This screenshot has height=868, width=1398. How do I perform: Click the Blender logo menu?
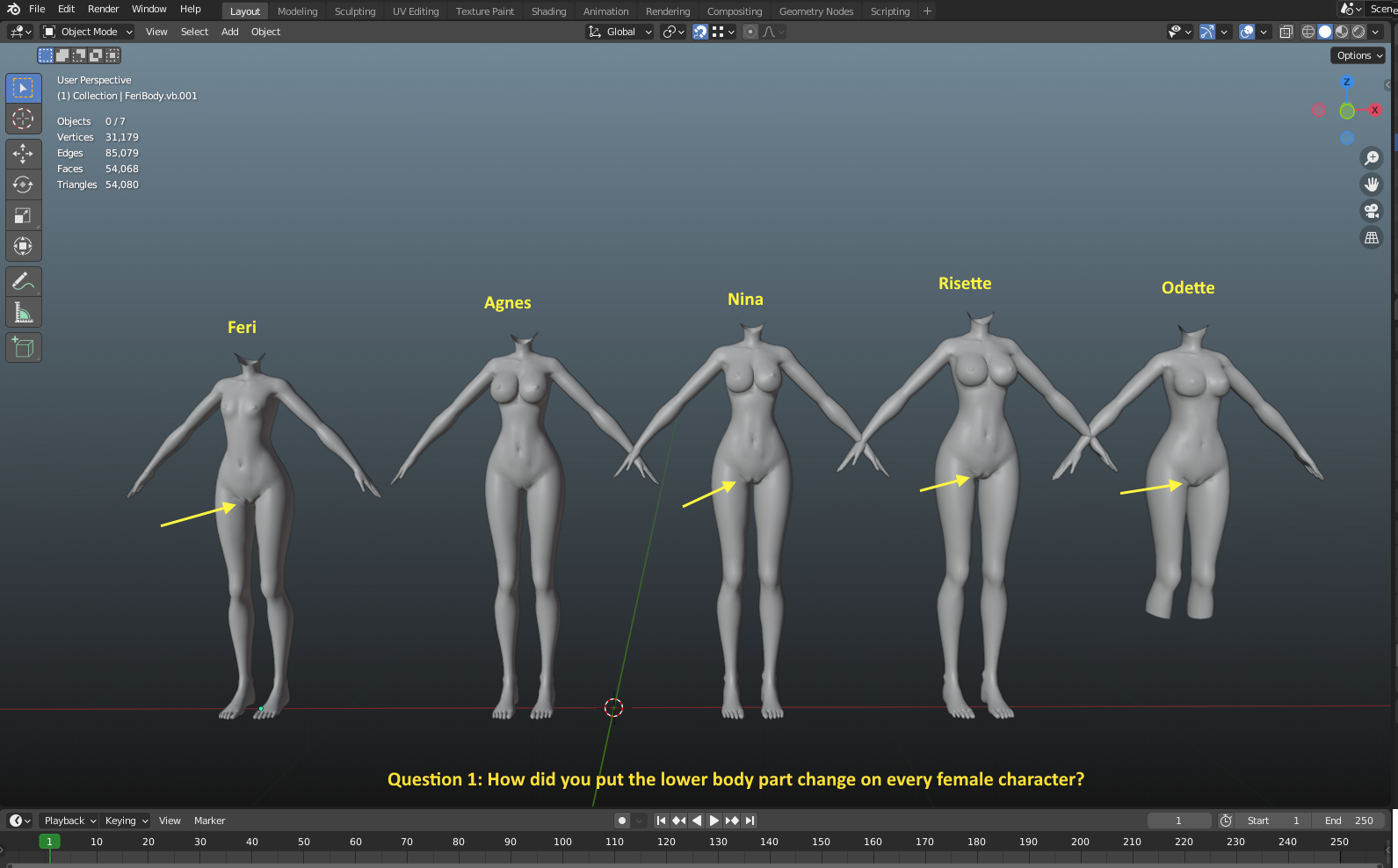tap(13, 9)
